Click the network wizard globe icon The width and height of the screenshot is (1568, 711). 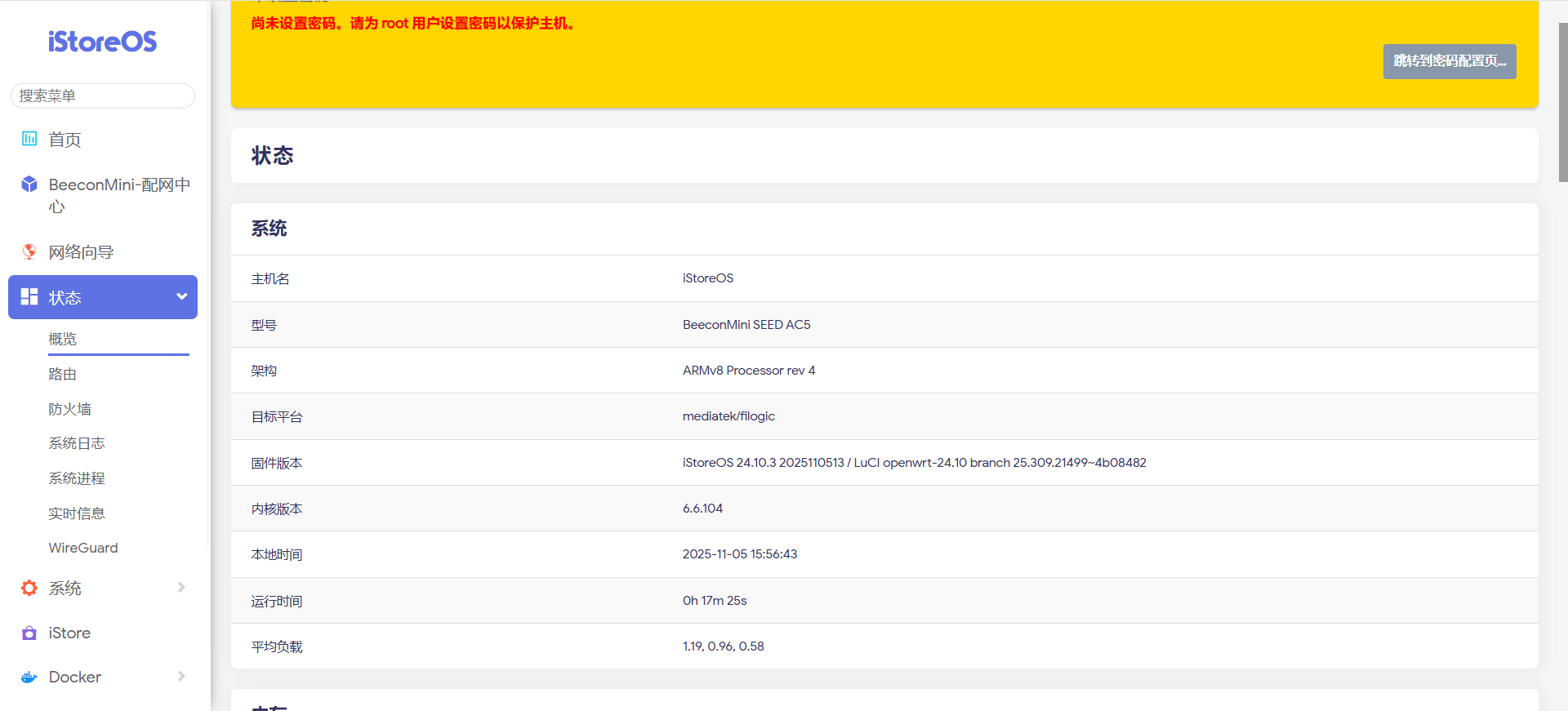click(x=29, y=251)
